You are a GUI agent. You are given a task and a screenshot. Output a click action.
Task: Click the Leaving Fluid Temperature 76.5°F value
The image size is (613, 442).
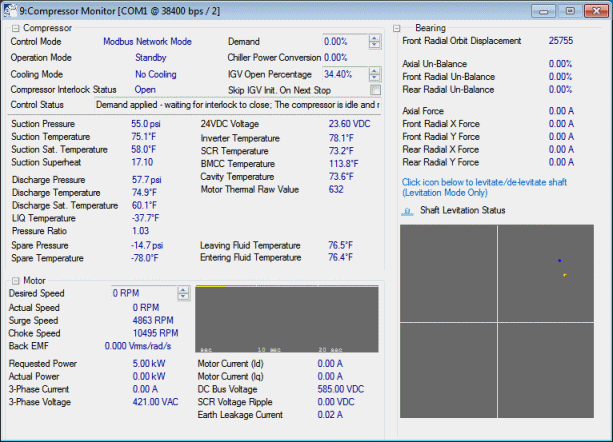pyautogui.click(x=340, y=245)
